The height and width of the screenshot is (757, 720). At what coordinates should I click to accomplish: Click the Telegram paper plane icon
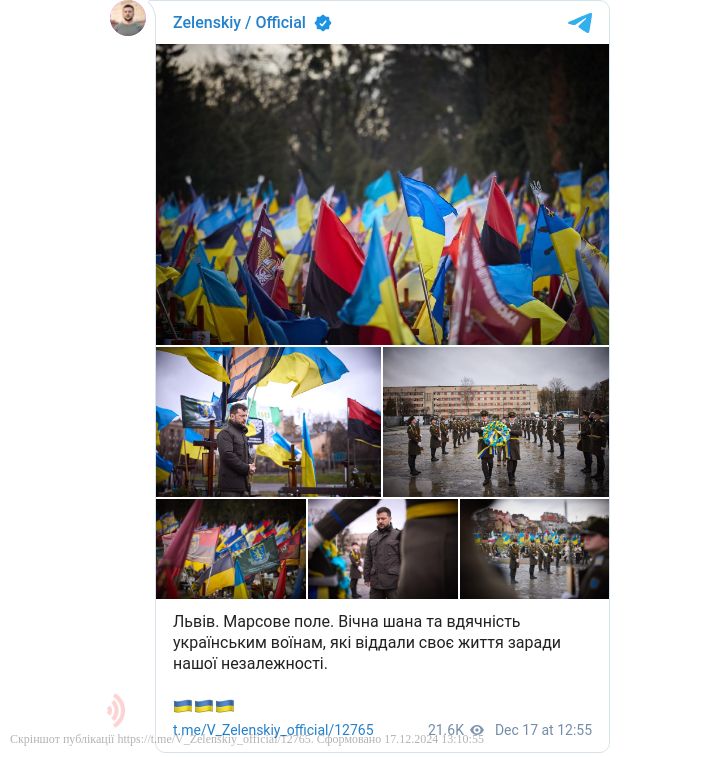pyautogui.click(x=580, y=23)
